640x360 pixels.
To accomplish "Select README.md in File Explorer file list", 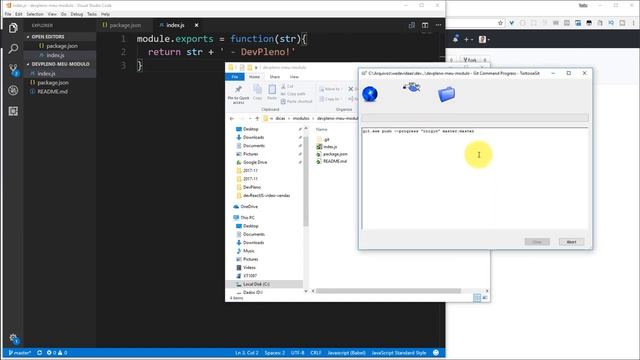I will (332, 161).
